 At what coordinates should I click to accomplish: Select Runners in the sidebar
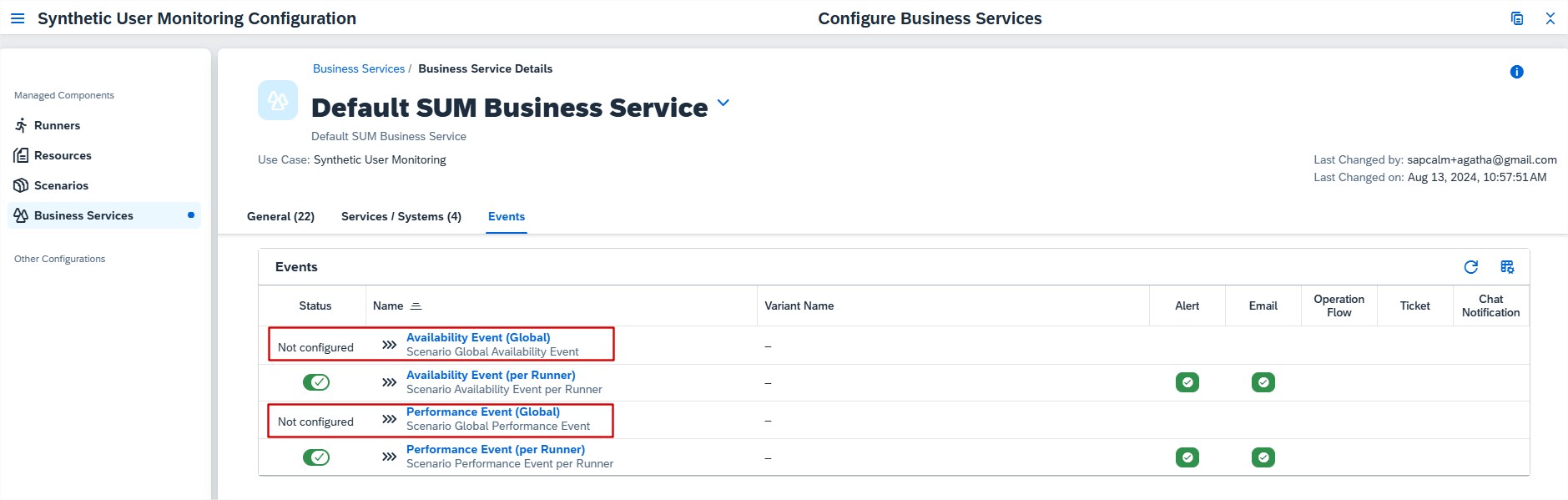tap(57, 125)
